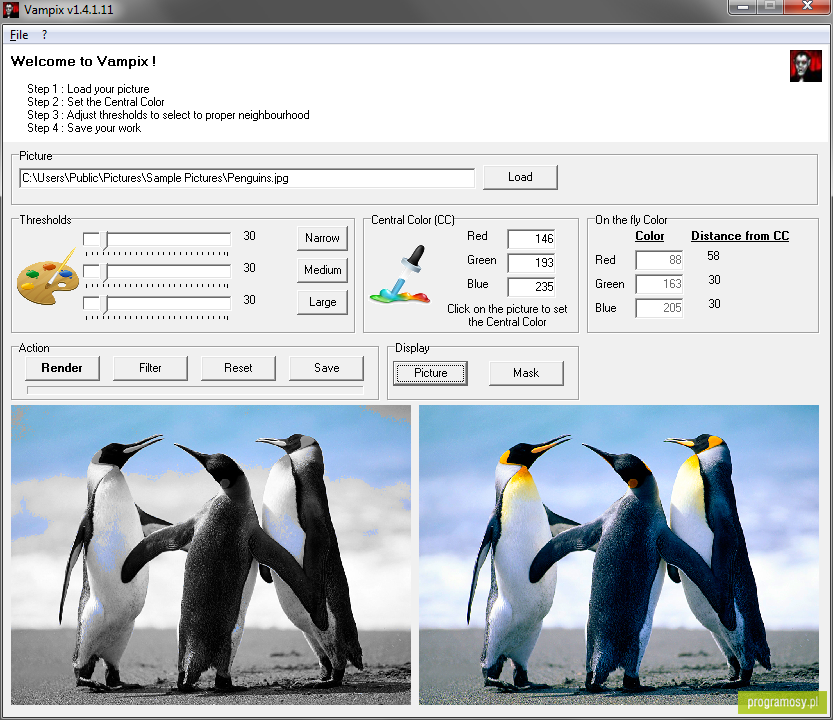Screen dimensions: 833x720
Task: Click the Filter button
Action: click(x=150, y=368)
